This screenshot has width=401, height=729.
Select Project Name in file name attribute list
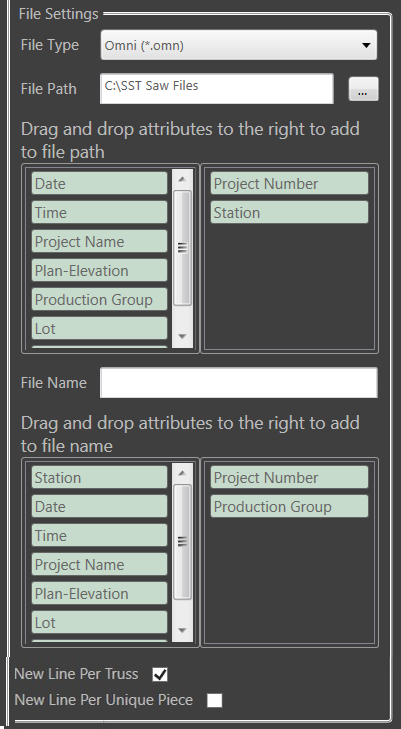(99, 564)
